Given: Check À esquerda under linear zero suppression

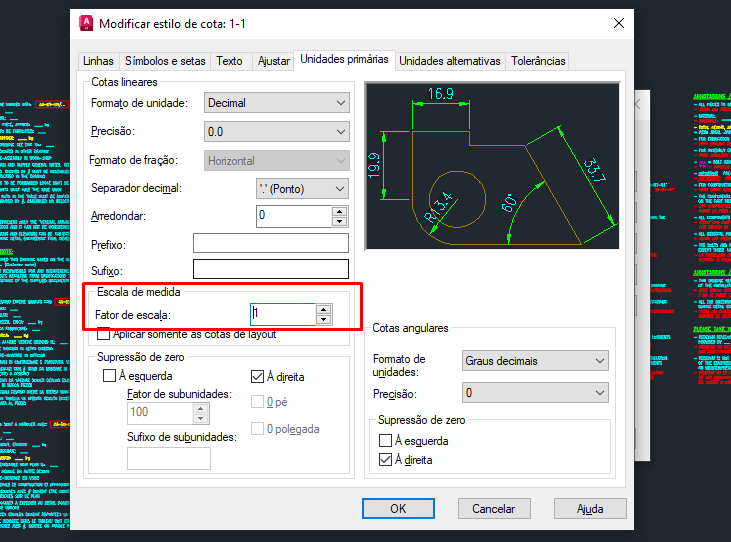Looking at the screenshot, I should (x=110, y=377).
